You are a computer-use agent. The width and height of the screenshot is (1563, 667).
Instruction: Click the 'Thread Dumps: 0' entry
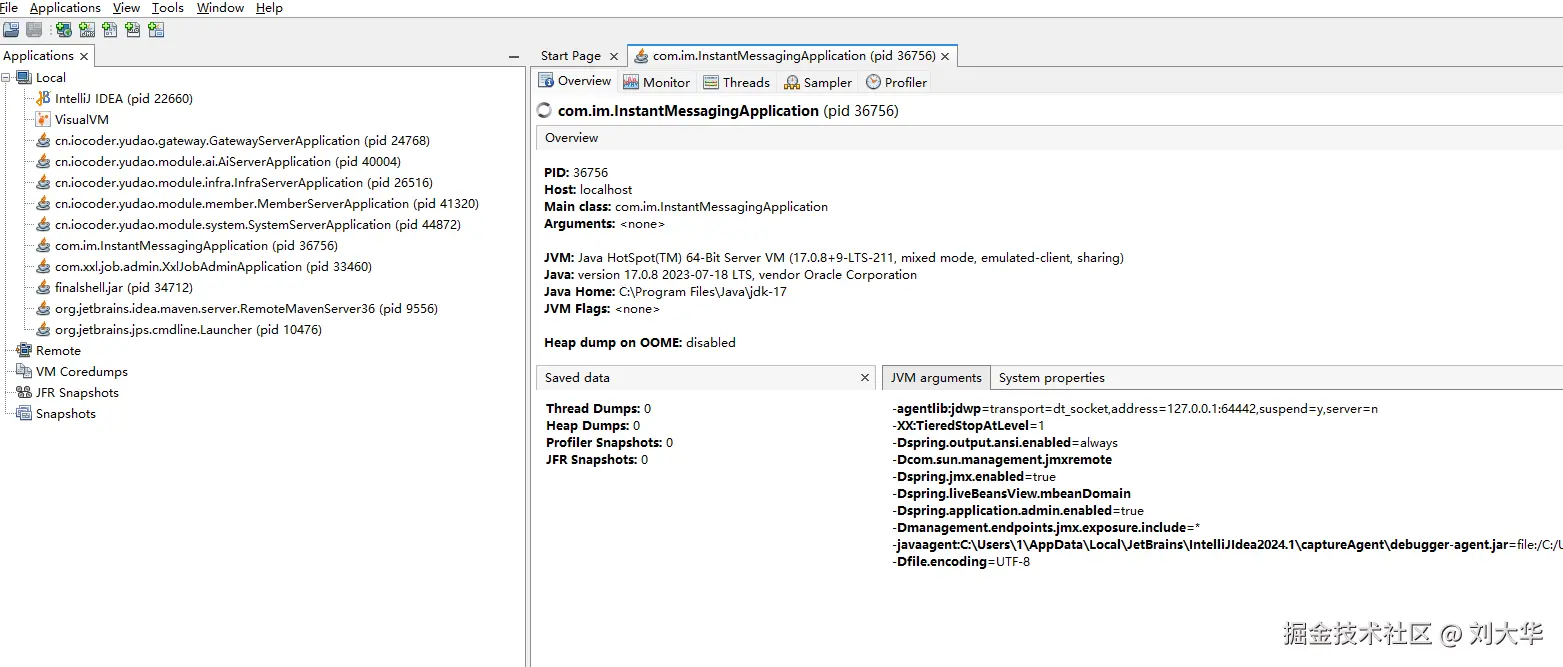coord(598,408)
